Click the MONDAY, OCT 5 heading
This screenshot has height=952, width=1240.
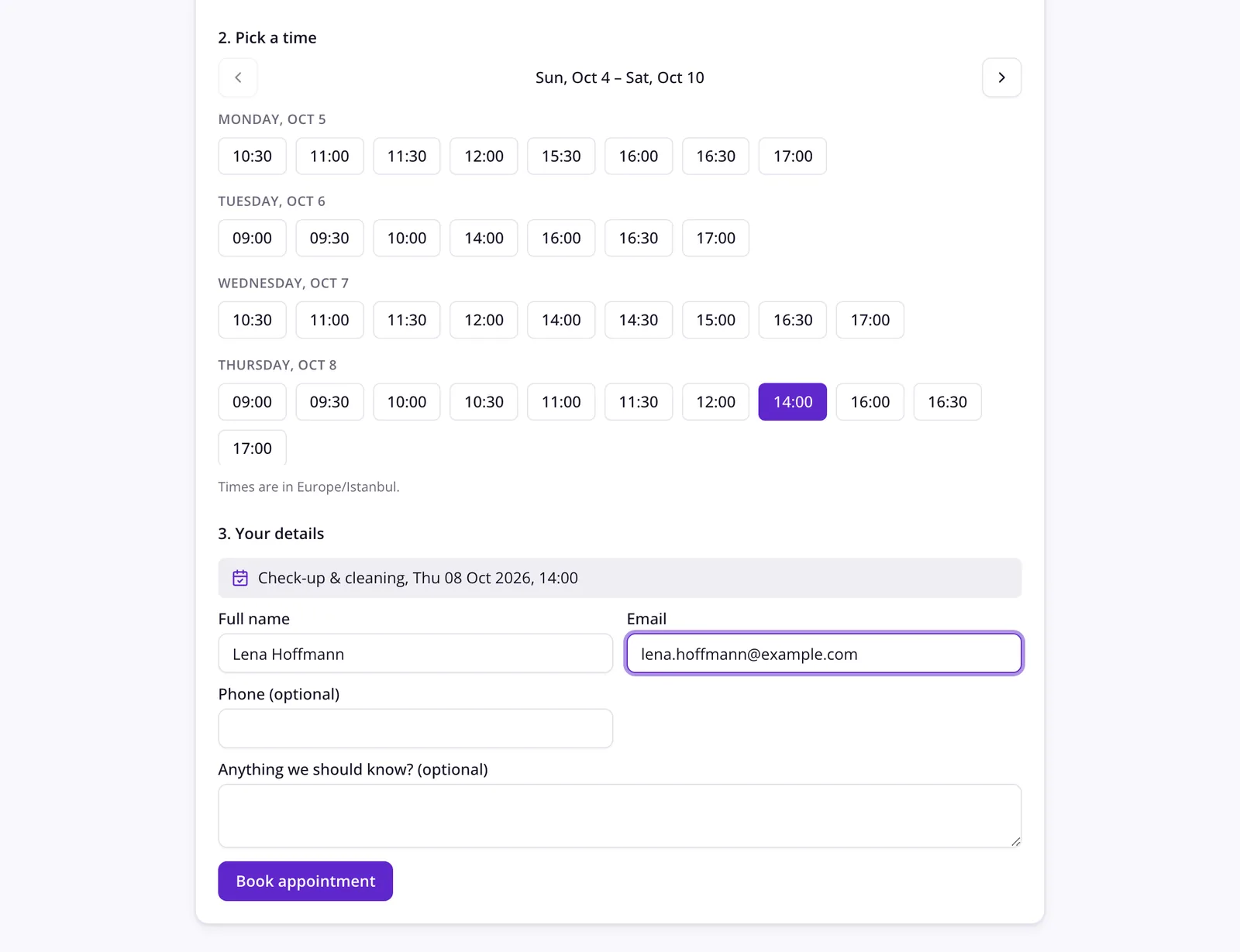click(272, 119)
